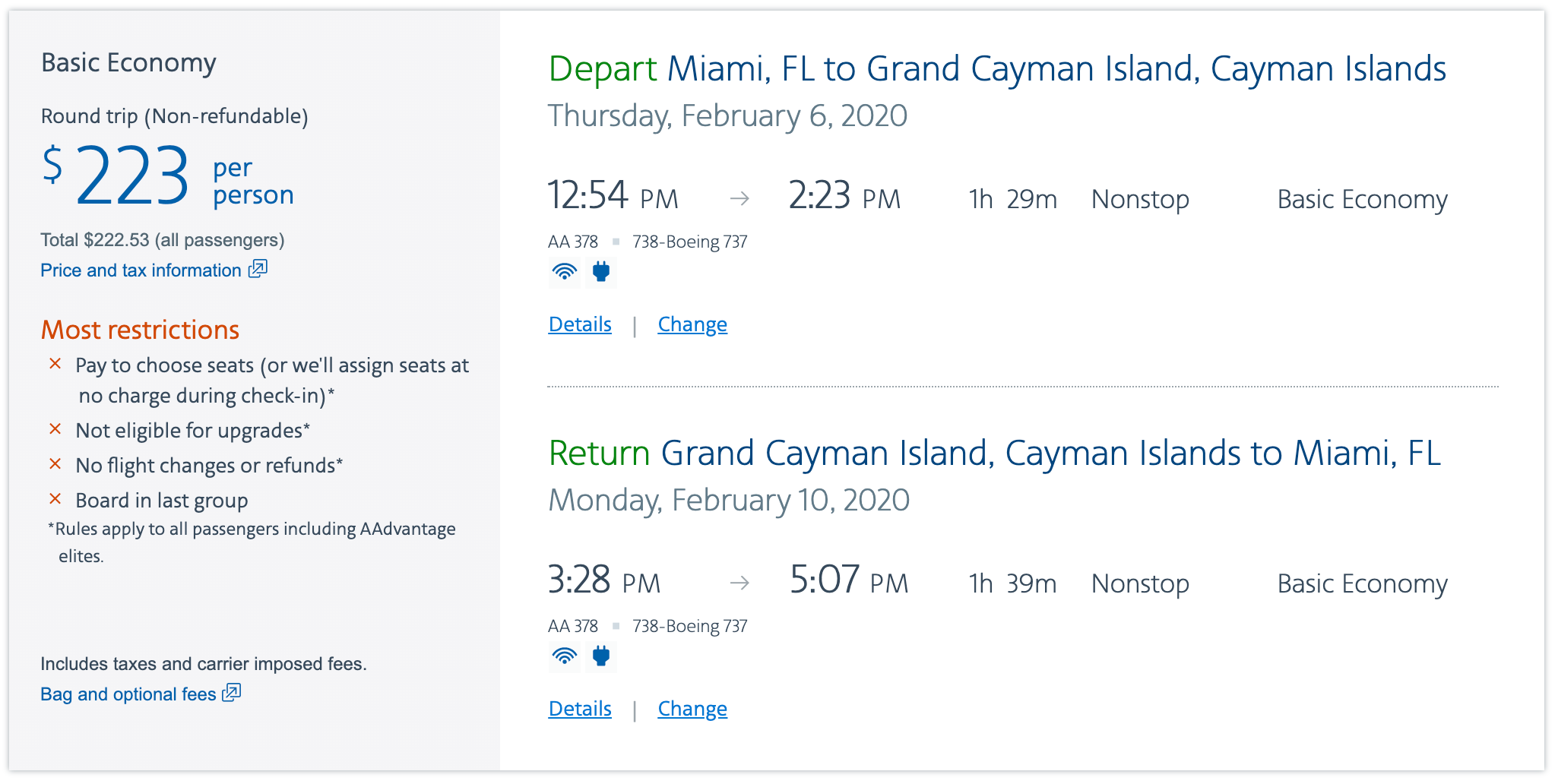Click the return flight AA 378 number
Screen dimensions: 1558x784
tap(573, 626)
